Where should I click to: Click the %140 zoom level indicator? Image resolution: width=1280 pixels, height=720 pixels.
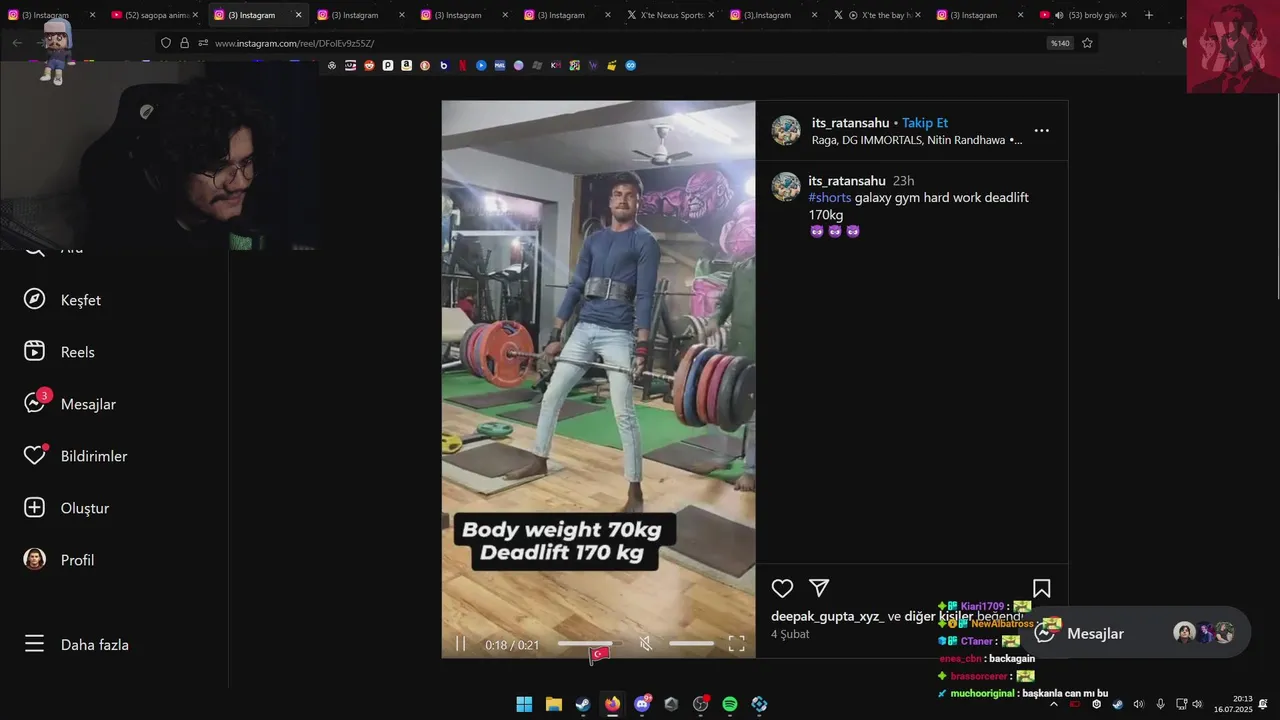(x=1060, y=43)
